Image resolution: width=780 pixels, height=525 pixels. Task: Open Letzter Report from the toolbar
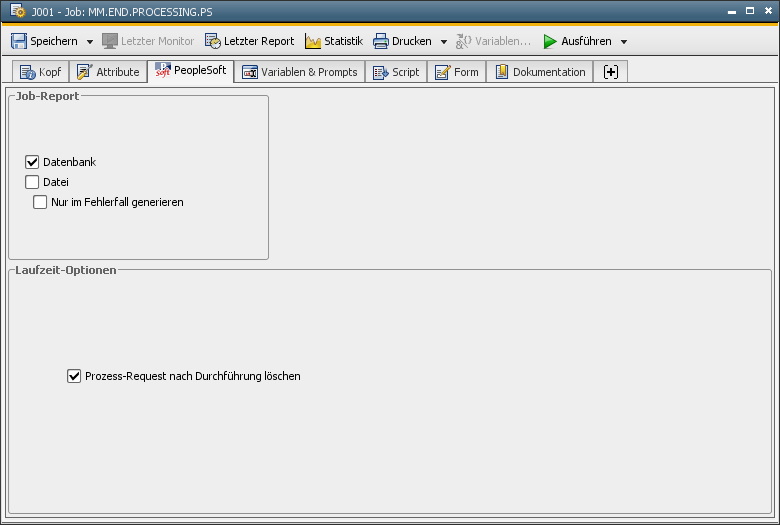(250, 41)
